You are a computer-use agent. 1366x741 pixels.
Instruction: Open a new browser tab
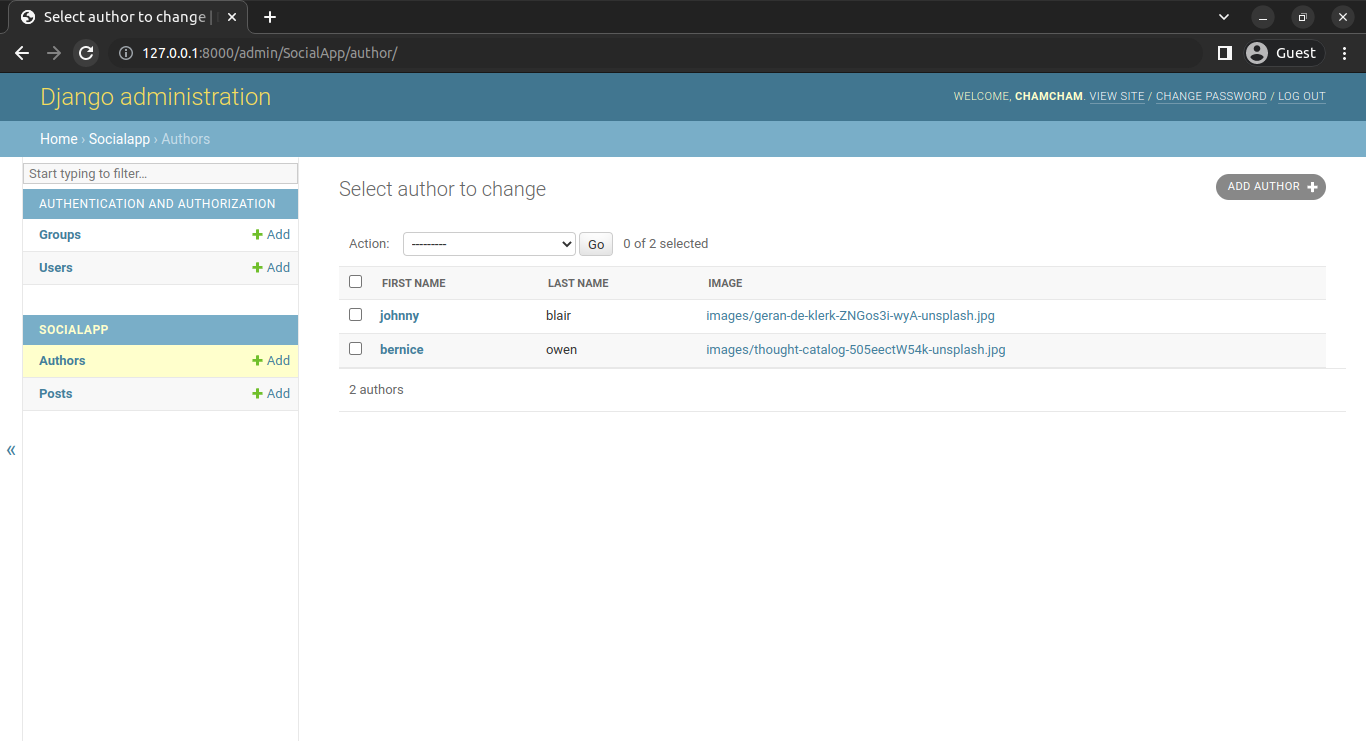(270, 17)
